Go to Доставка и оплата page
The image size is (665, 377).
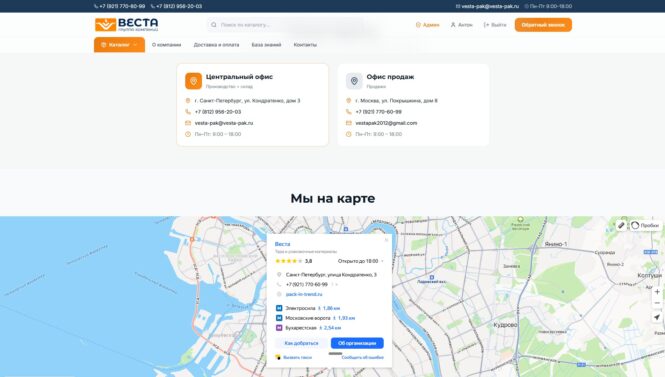click(216, 45)
